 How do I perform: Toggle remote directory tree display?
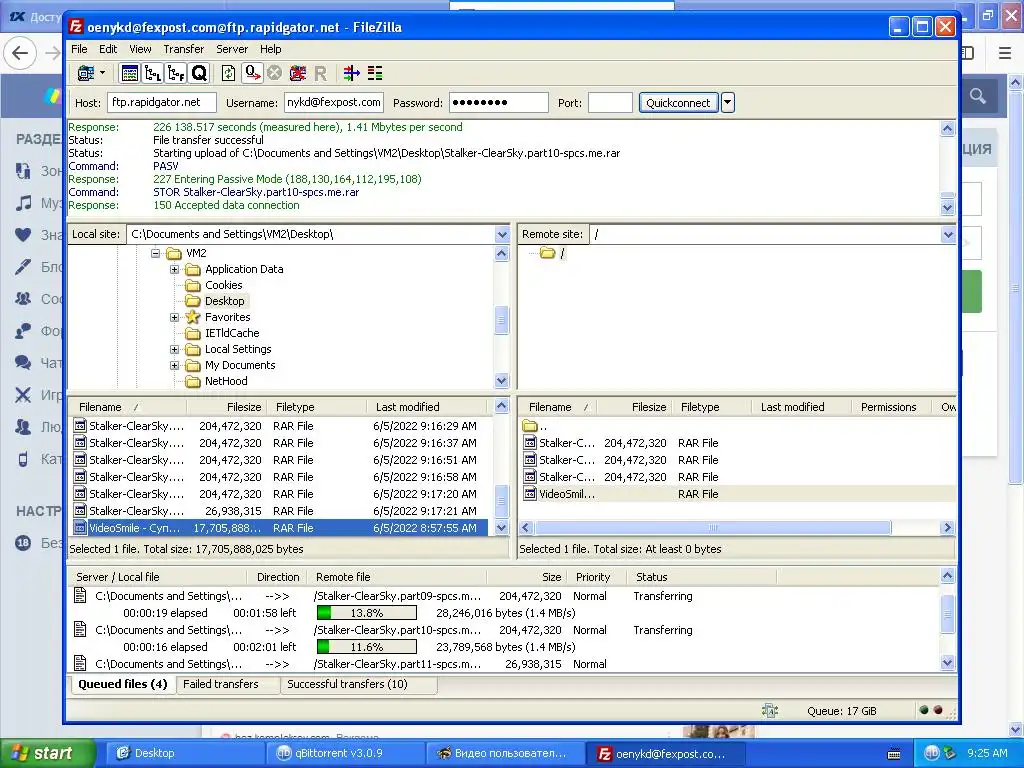pyautogui.click(x=176, y=73)
